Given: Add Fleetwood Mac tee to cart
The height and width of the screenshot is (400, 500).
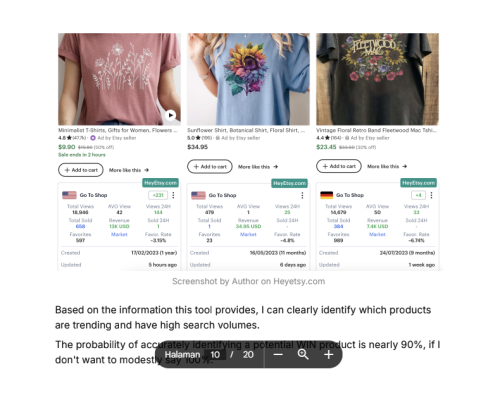Looking at the screenshot, I should tap(339, 166).
